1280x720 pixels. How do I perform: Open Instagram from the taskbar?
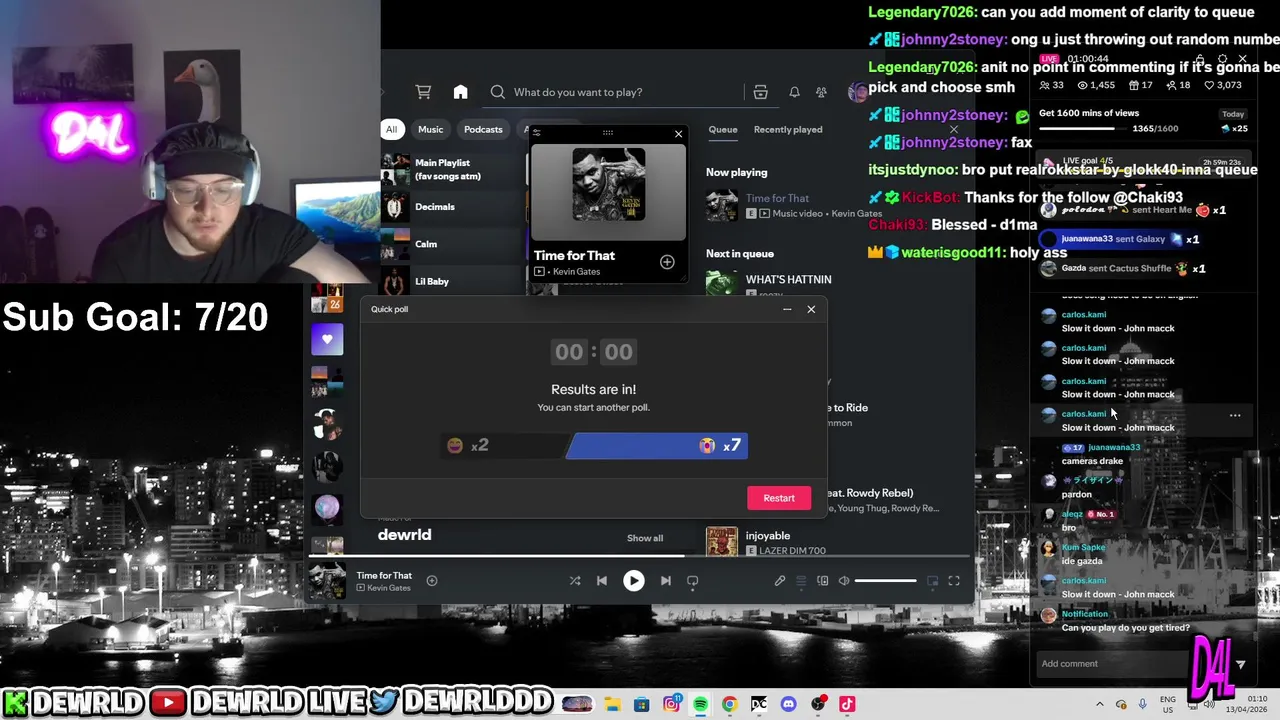(671, 705)
